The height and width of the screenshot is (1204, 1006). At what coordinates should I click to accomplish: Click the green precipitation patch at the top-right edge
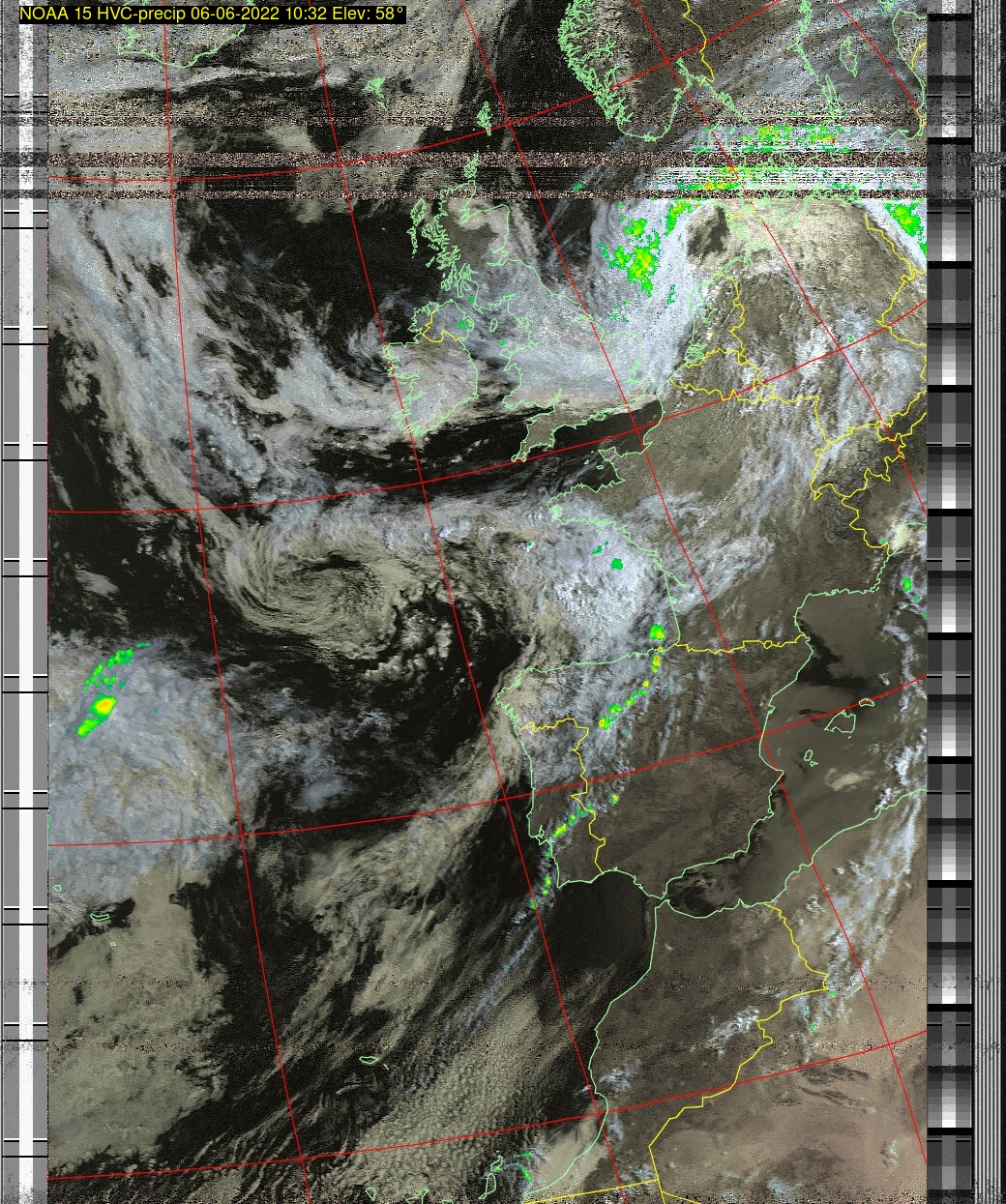[906, 218]
